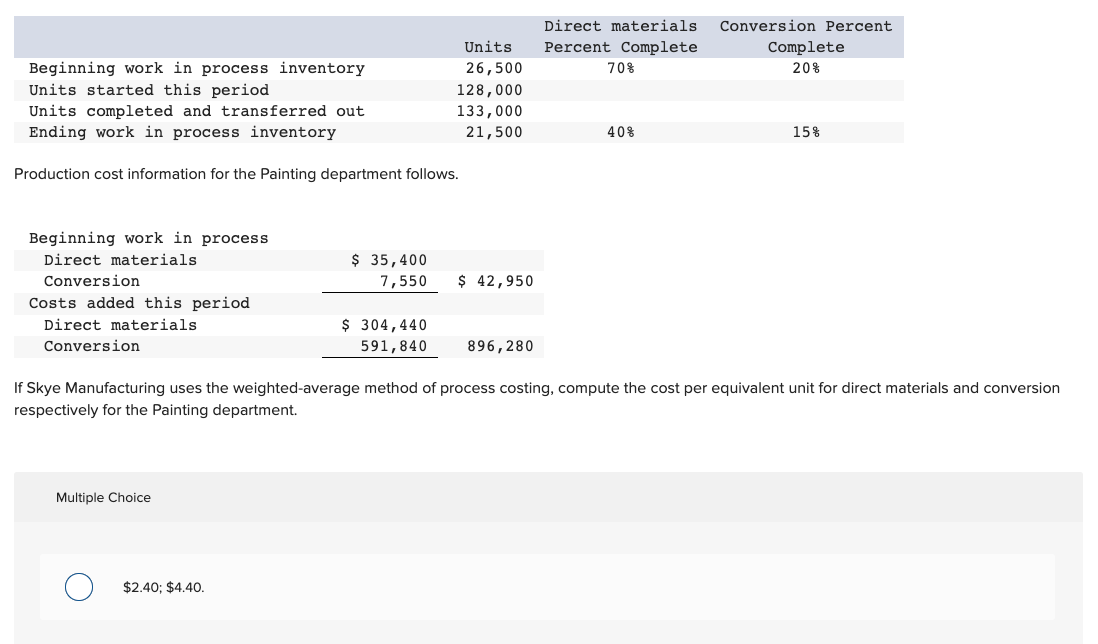
Task: Click the Units completed and transferred out row
Action: click(x=196, y=111)
